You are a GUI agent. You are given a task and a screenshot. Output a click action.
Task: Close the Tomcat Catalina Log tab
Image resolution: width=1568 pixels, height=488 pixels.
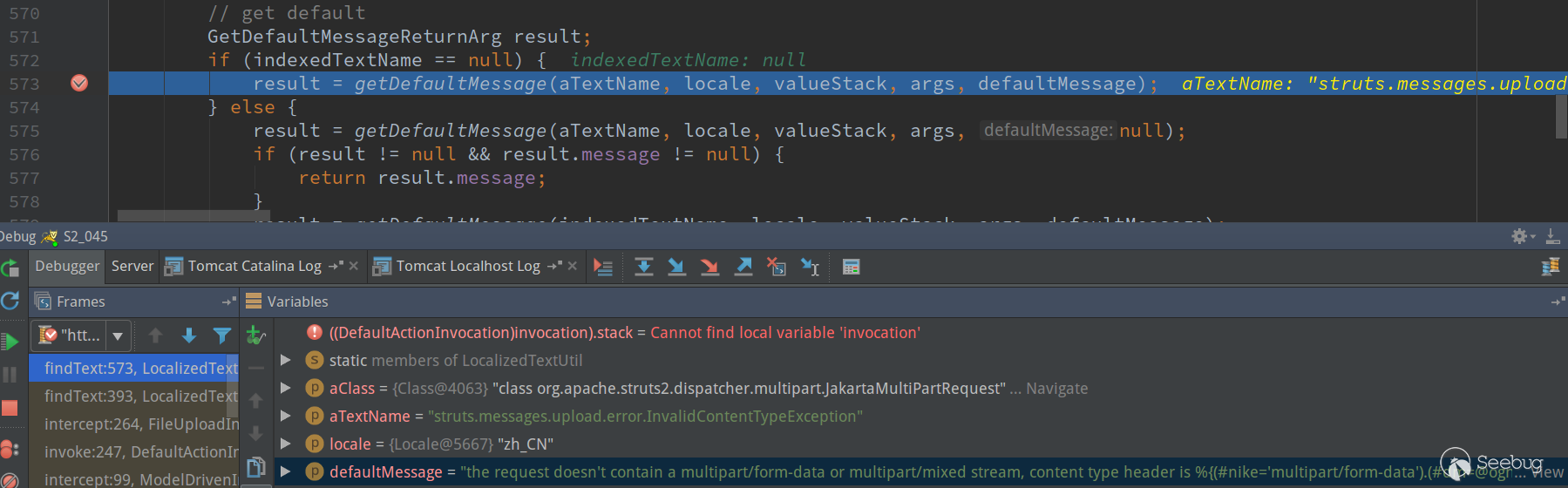(x=354, y=267)
